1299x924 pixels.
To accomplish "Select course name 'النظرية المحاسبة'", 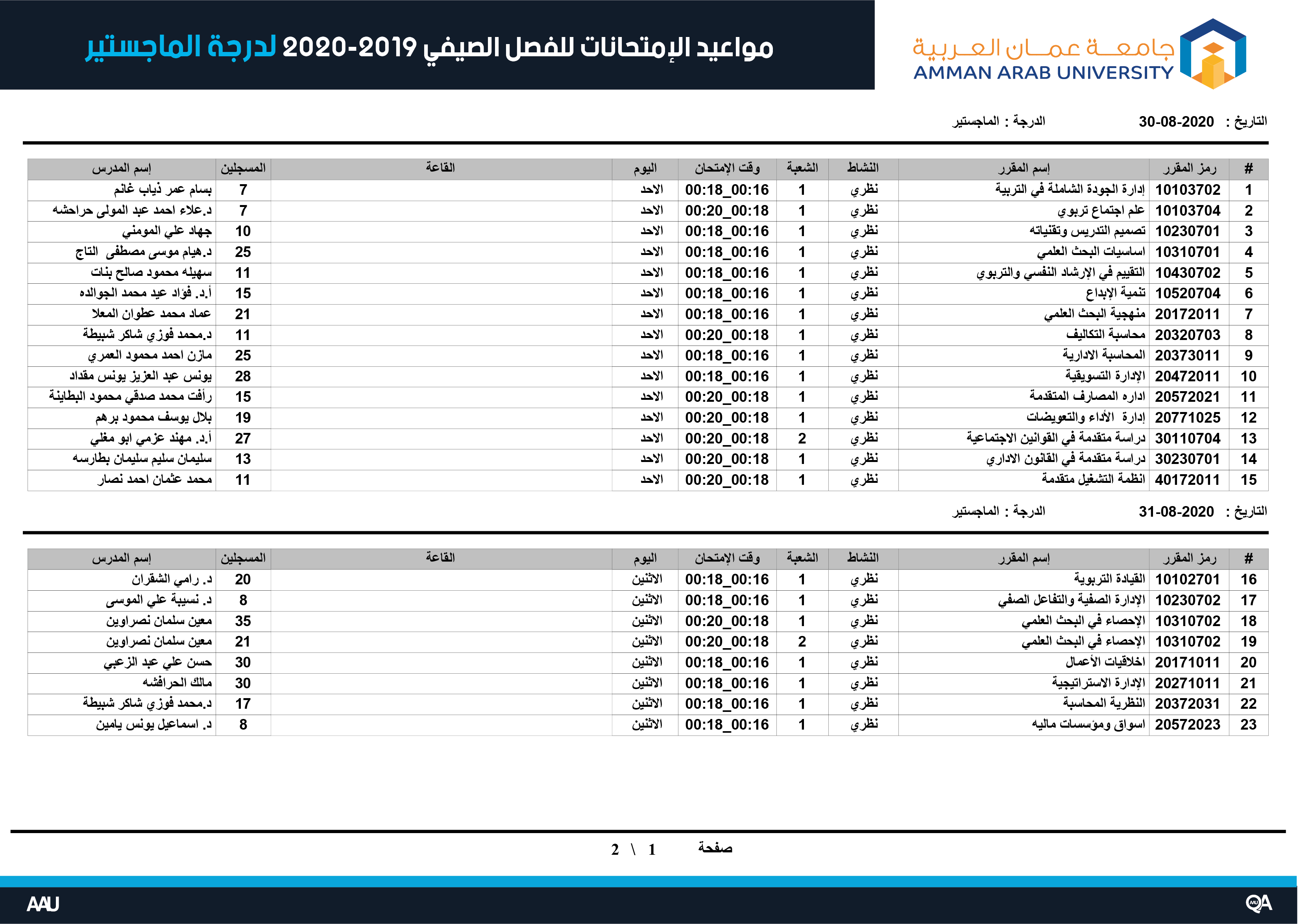I will pos(1104,704).
